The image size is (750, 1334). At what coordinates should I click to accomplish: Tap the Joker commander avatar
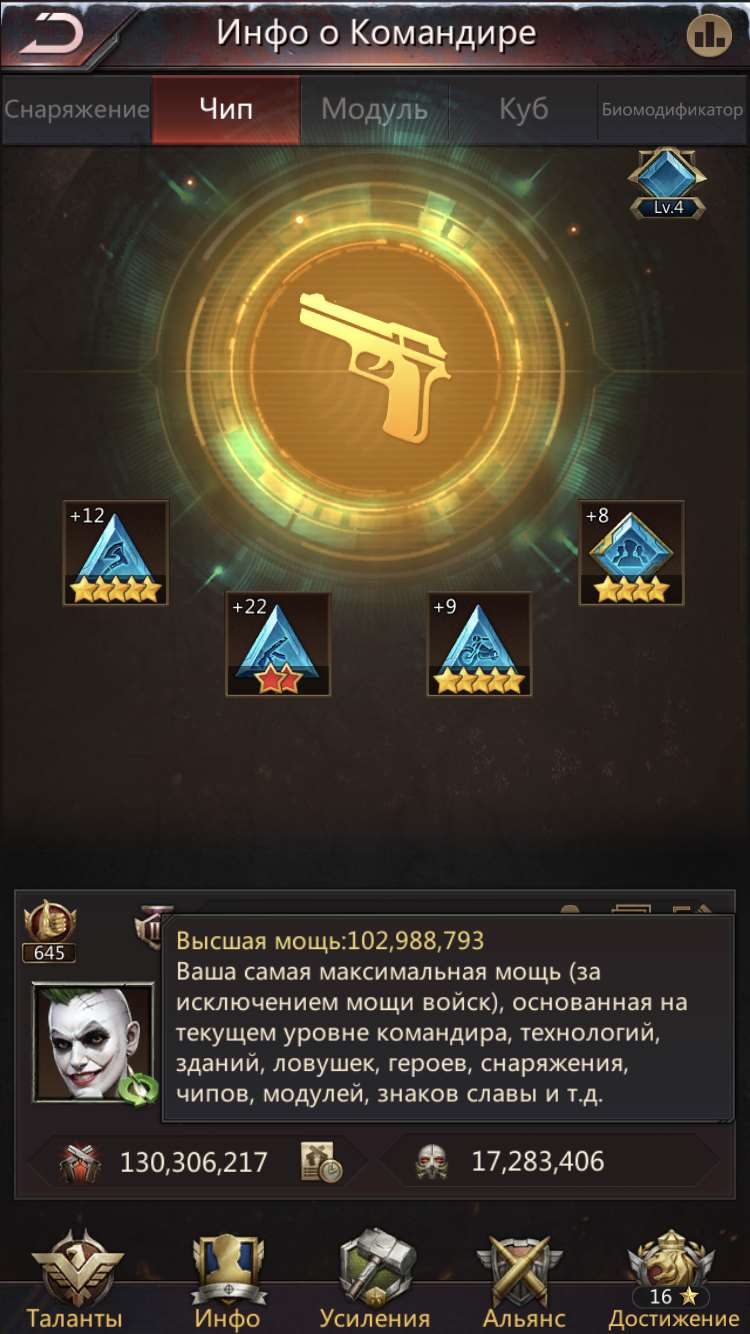(94, 1043)
